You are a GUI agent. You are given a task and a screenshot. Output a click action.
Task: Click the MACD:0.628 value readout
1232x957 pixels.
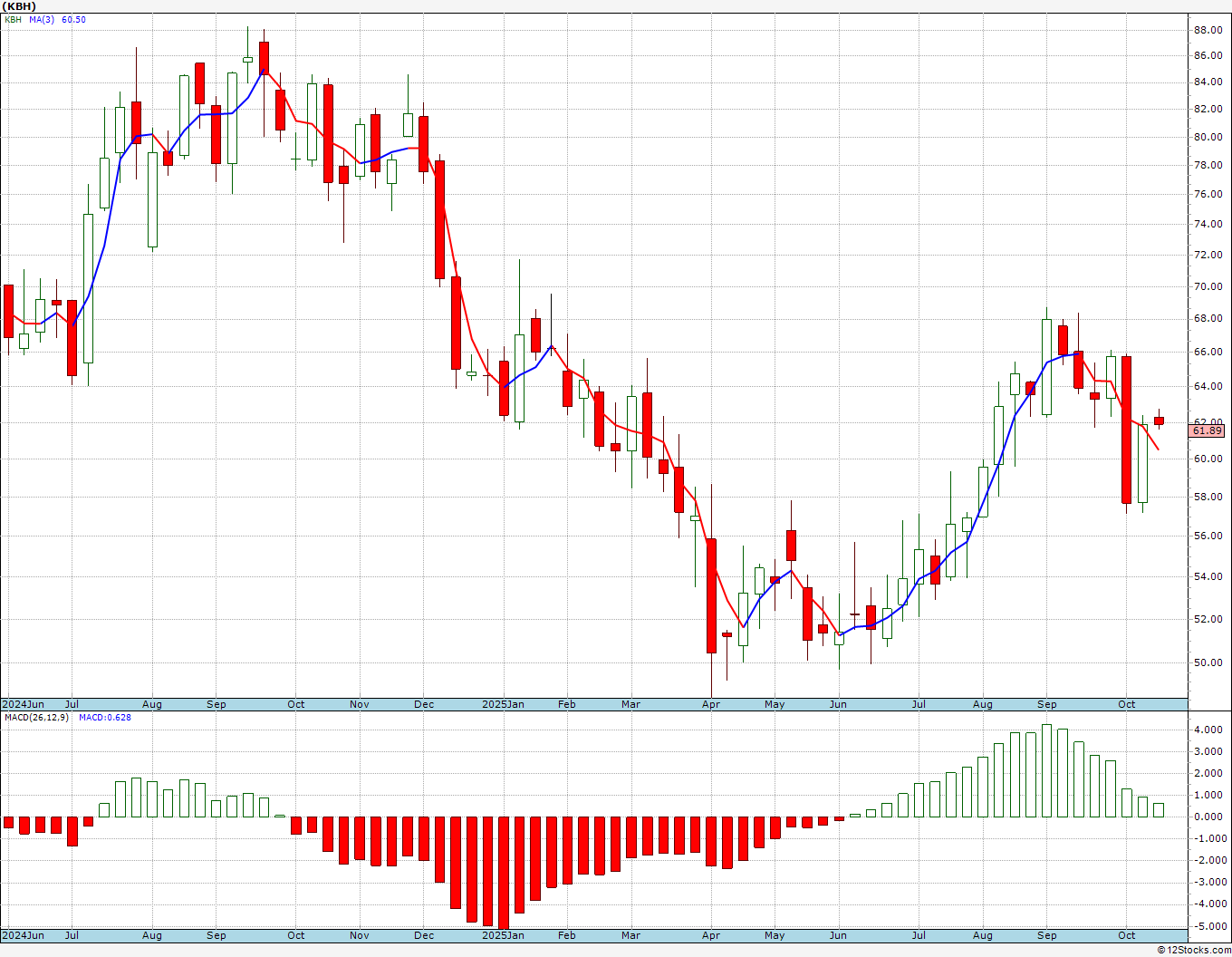pos(105,717)
